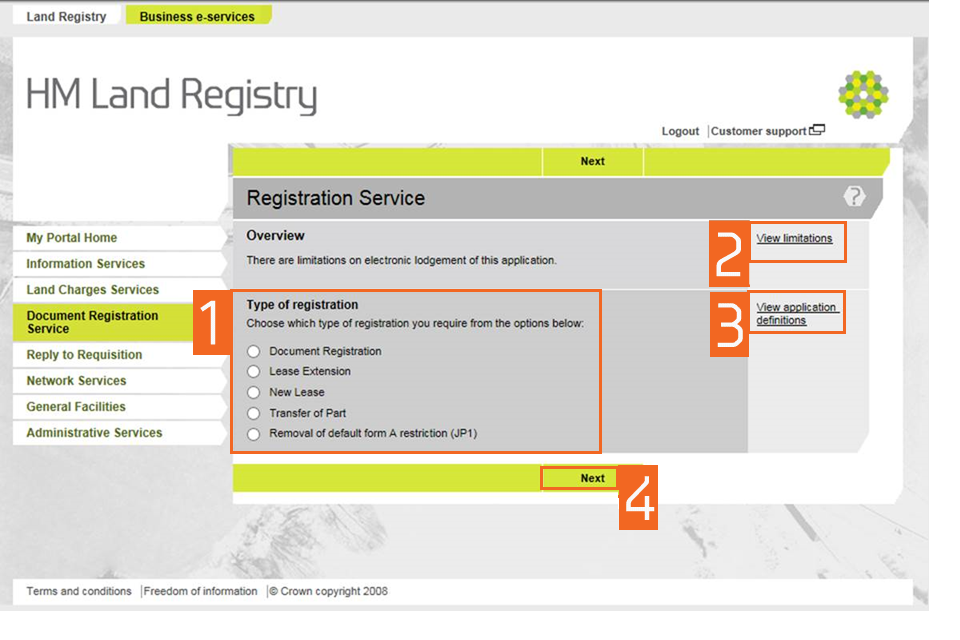Select the New Lease radio button
Screen dimensions: 960x640
pos(254,393)
